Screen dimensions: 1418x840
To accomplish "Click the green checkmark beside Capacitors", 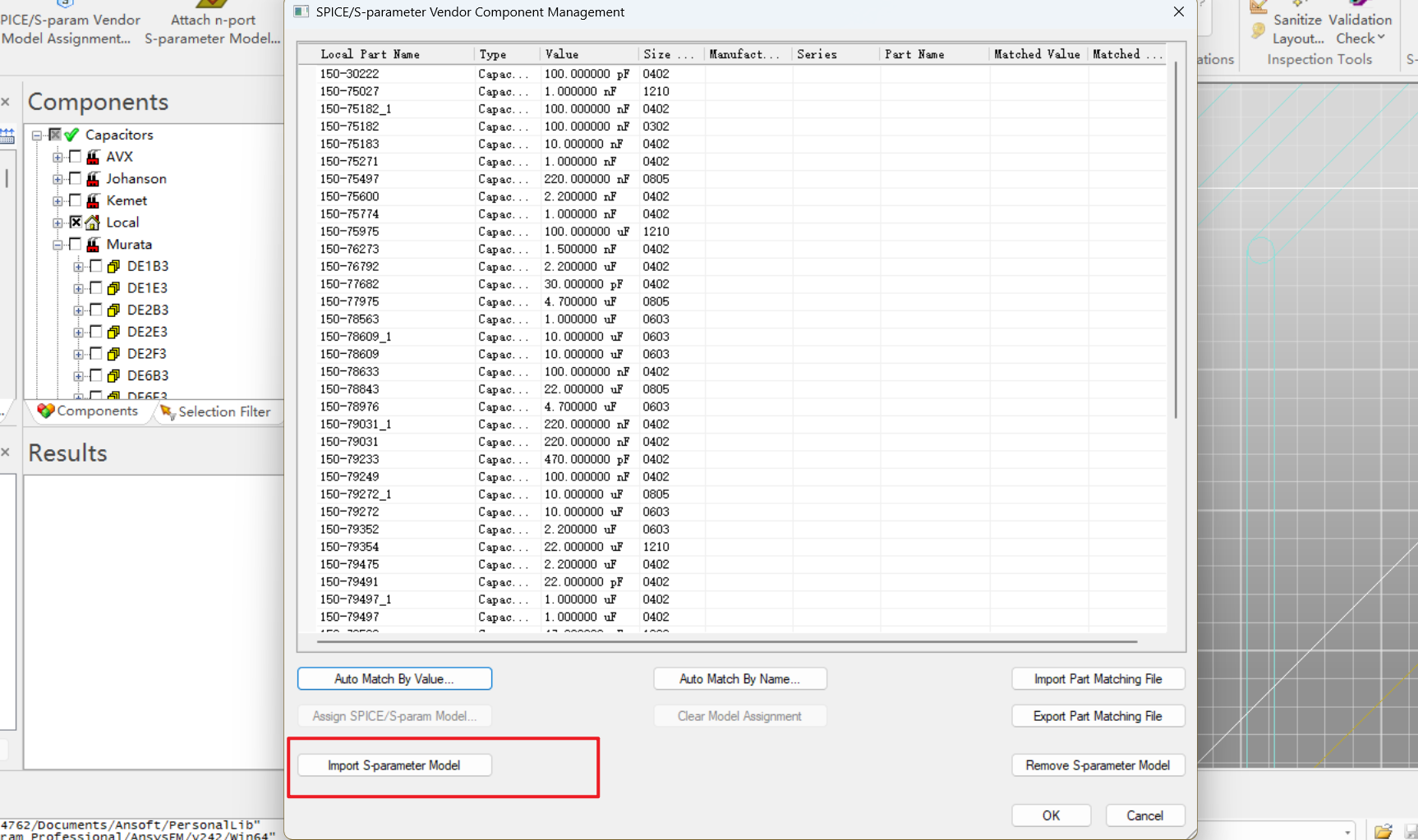I will tap(72, 135).
